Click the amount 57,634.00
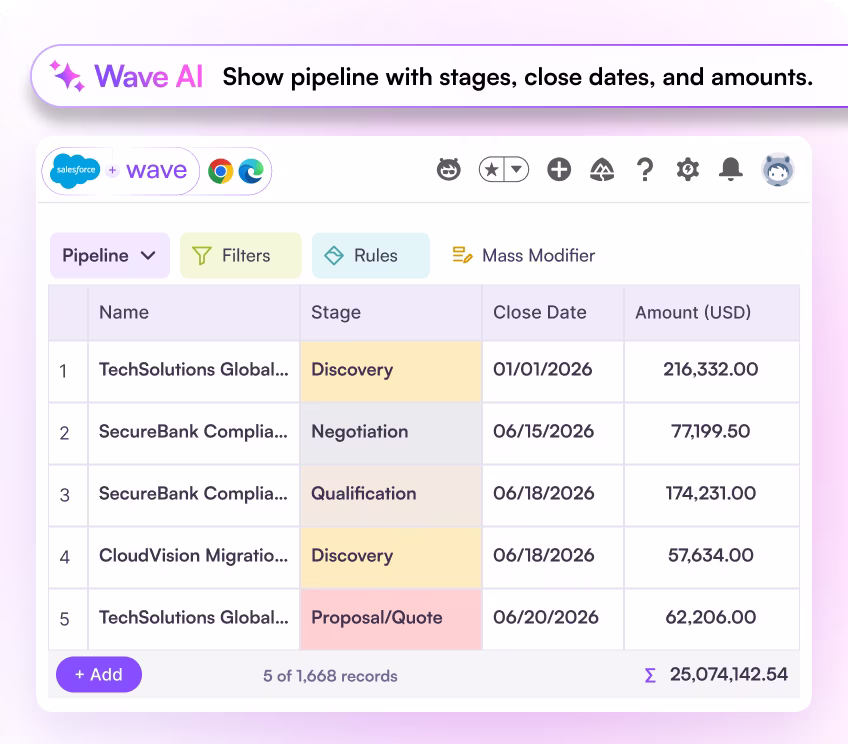848x744 pixels. pos(711,555)
